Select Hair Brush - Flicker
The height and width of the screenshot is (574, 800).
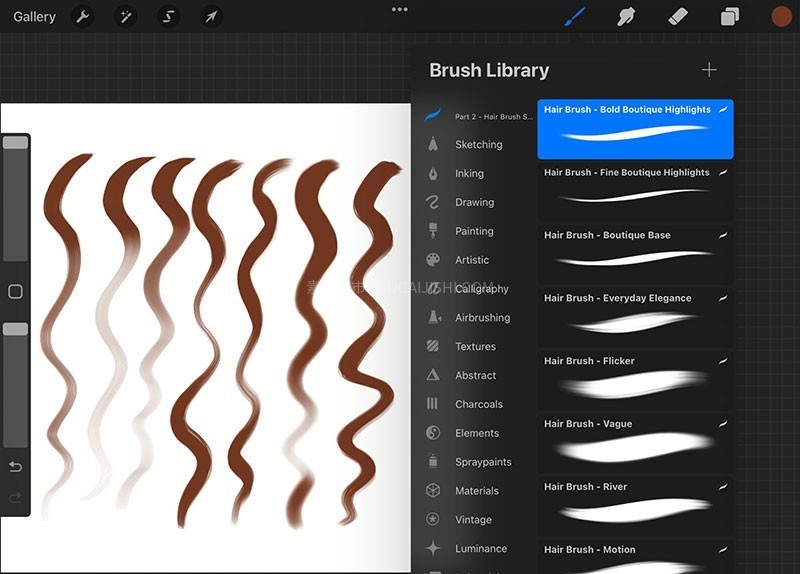(635, 380)
